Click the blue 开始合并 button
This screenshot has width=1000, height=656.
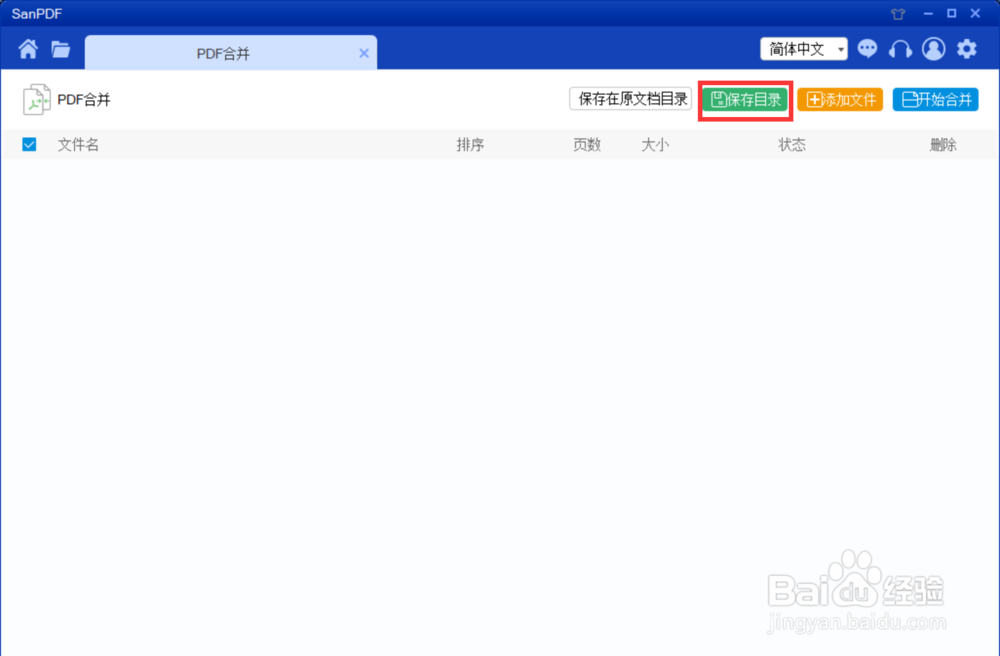(936, 99)
